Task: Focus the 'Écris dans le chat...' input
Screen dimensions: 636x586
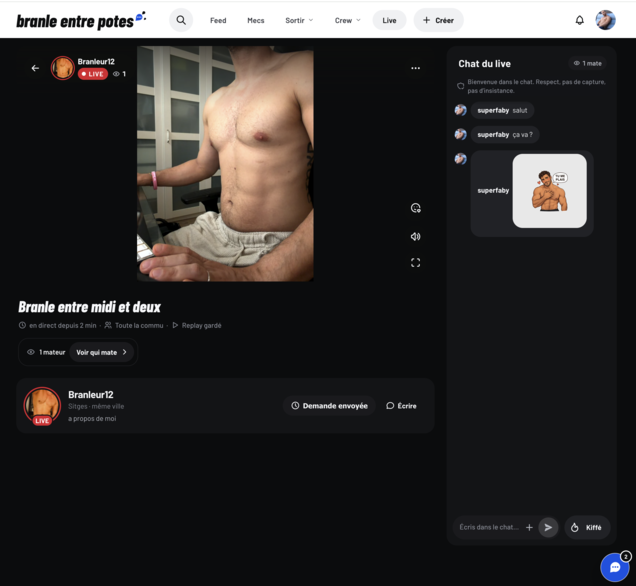Action: [489, 527]
